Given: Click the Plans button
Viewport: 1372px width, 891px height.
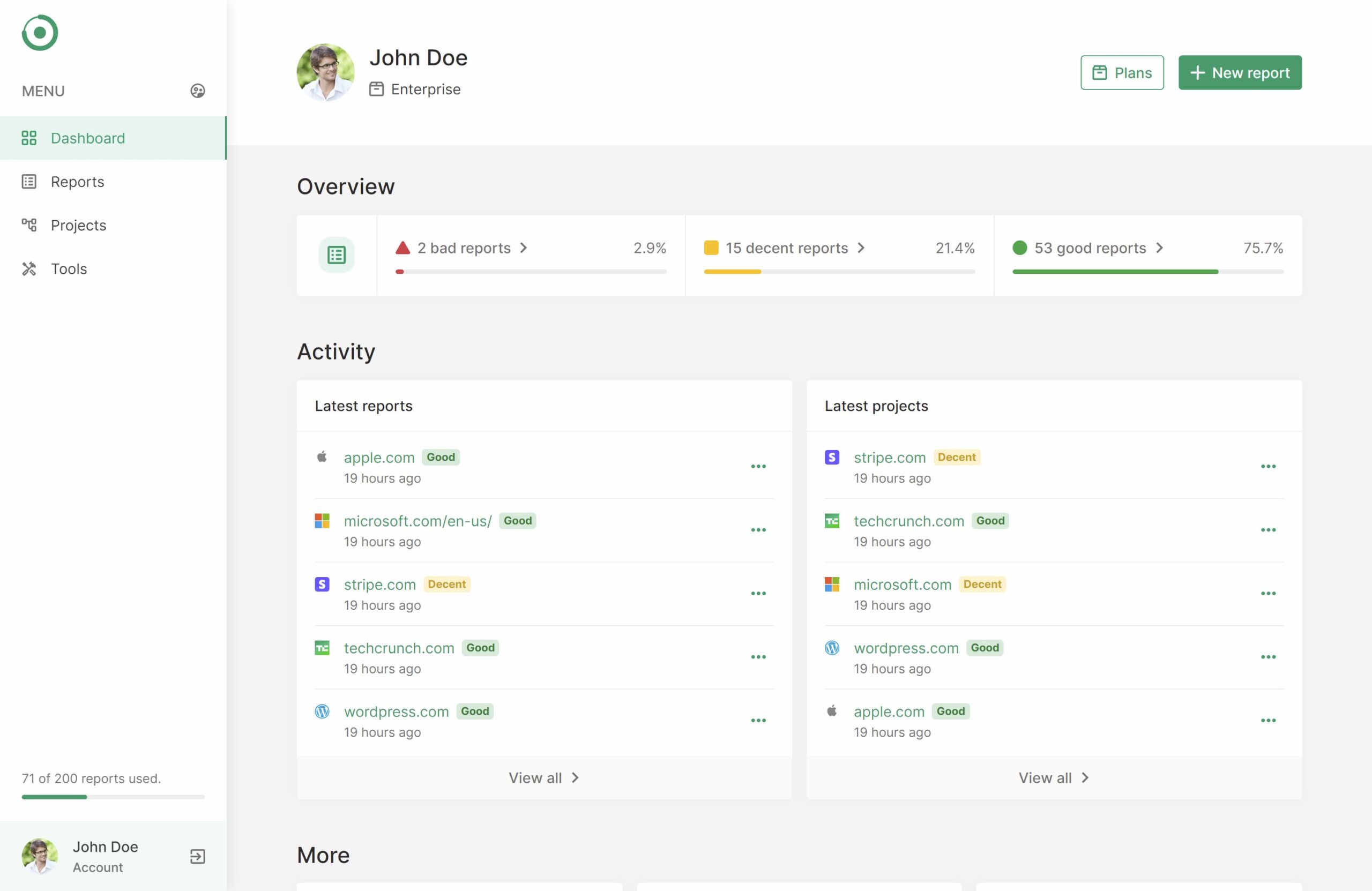Looking at the screenshot, I should (x=1121, y=73).
